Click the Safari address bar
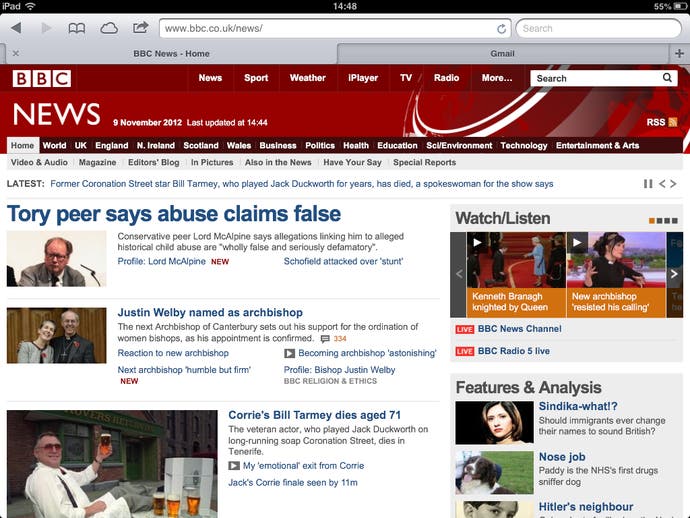This screenshot has height=518, width=690. tap(334, 29)
